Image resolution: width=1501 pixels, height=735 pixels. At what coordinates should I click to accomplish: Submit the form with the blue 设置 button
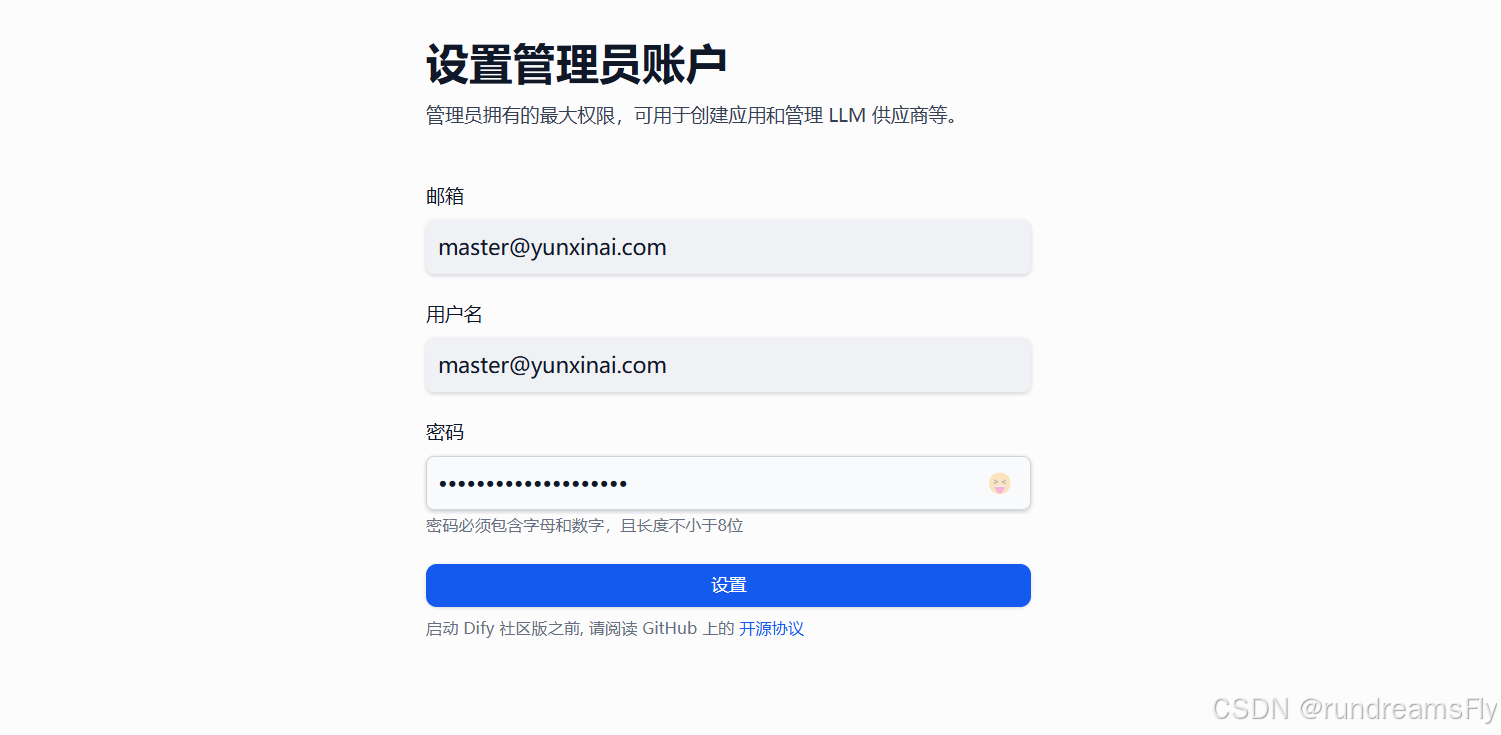point(728,585)
